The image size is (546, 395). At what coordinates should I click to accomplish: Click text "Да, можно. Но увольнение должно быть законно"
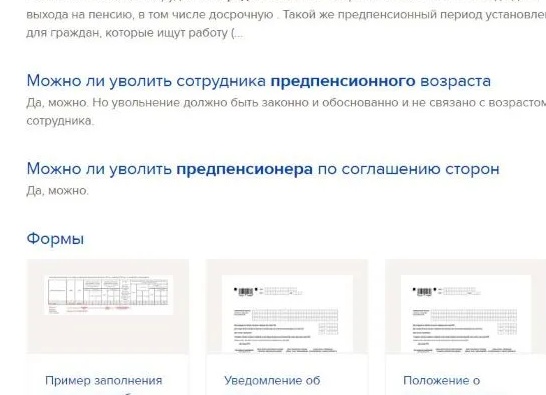167,103
